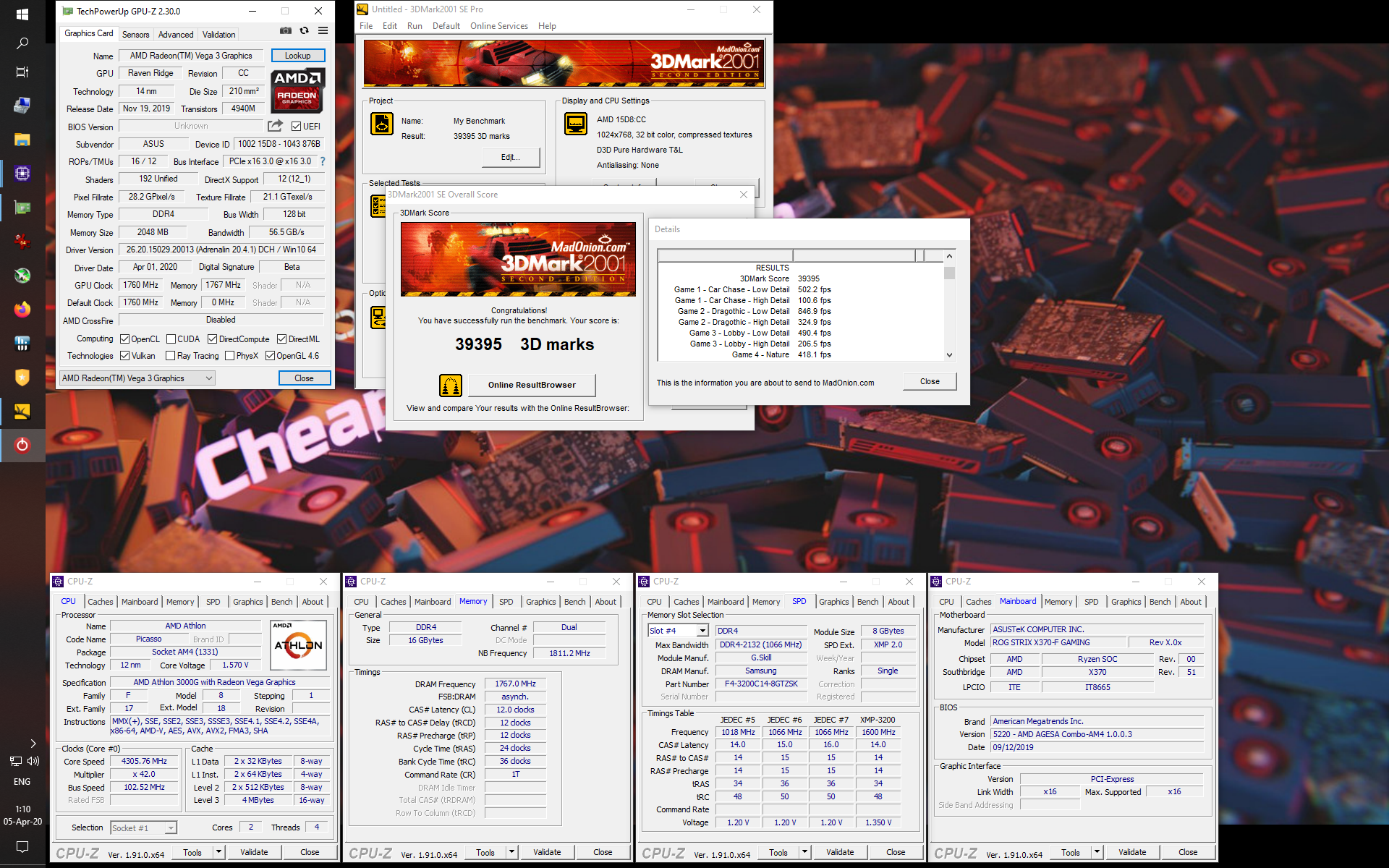
Task: Select Caches tab in first CPU-Z window
Action: click(101, 602)
